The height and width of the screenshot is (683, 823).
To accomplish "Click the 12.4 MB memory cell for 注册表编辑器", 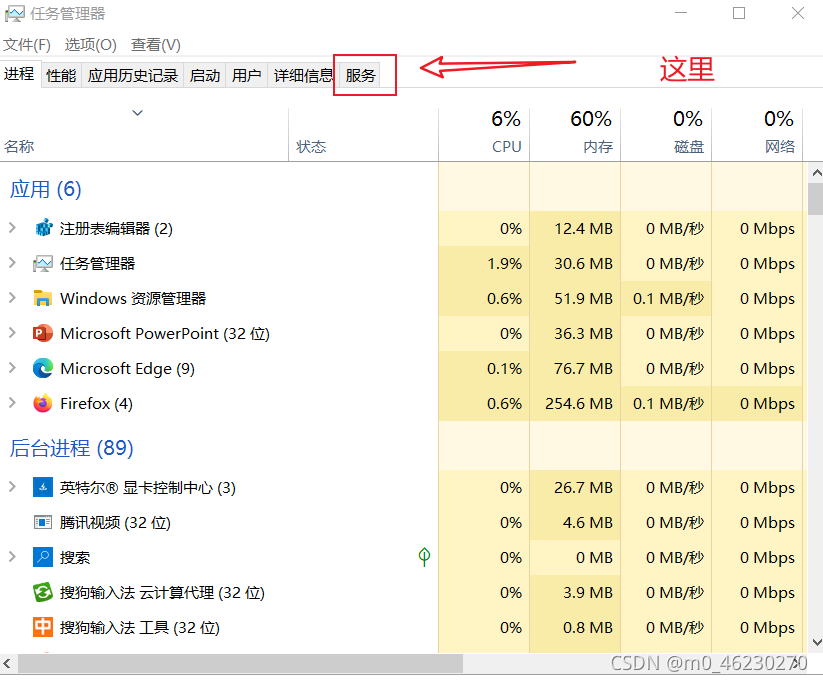I will (575, 228).
